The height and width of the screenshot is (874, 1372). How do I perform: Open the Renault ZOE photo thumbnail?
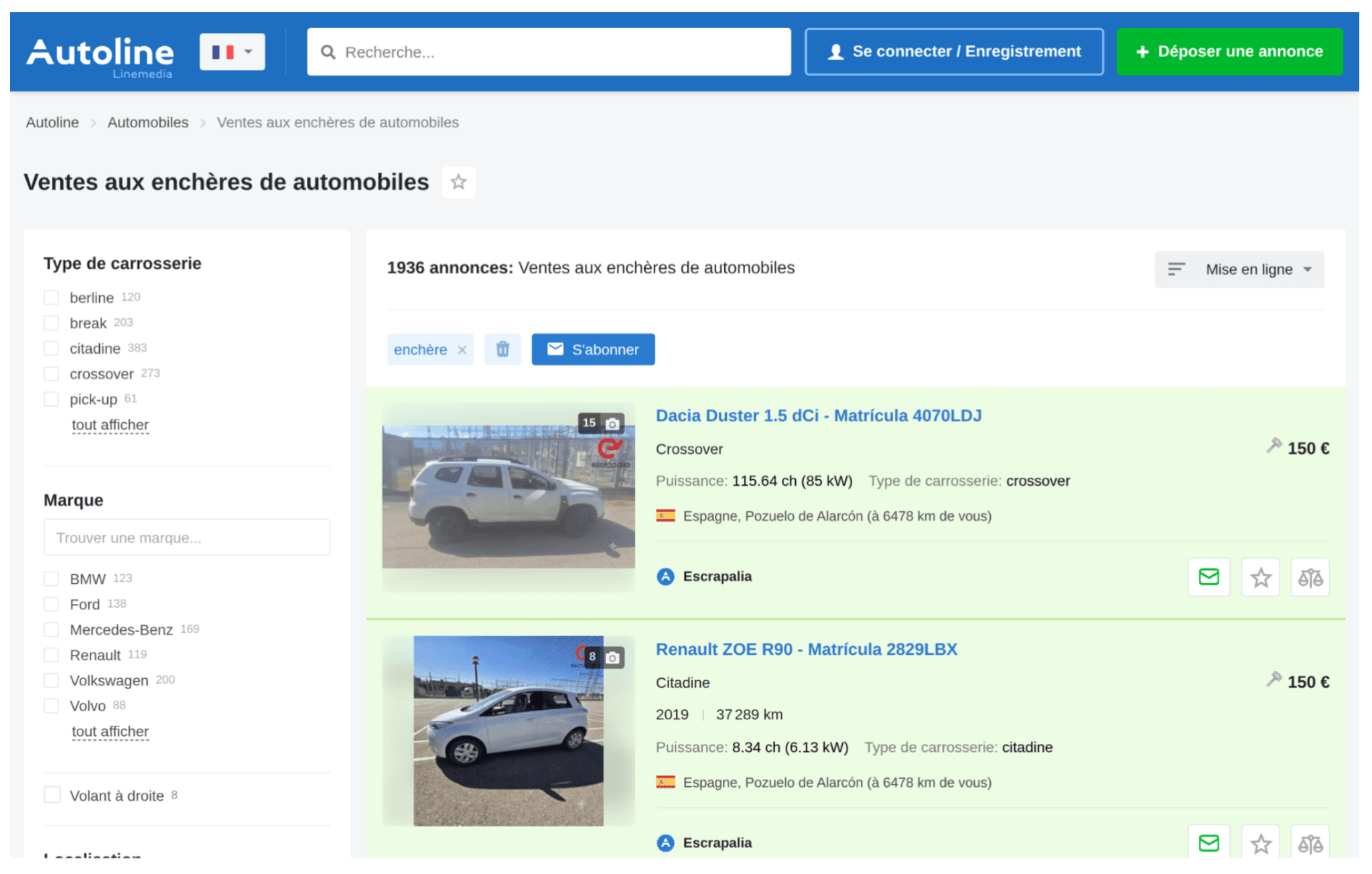tap(508, 731)
